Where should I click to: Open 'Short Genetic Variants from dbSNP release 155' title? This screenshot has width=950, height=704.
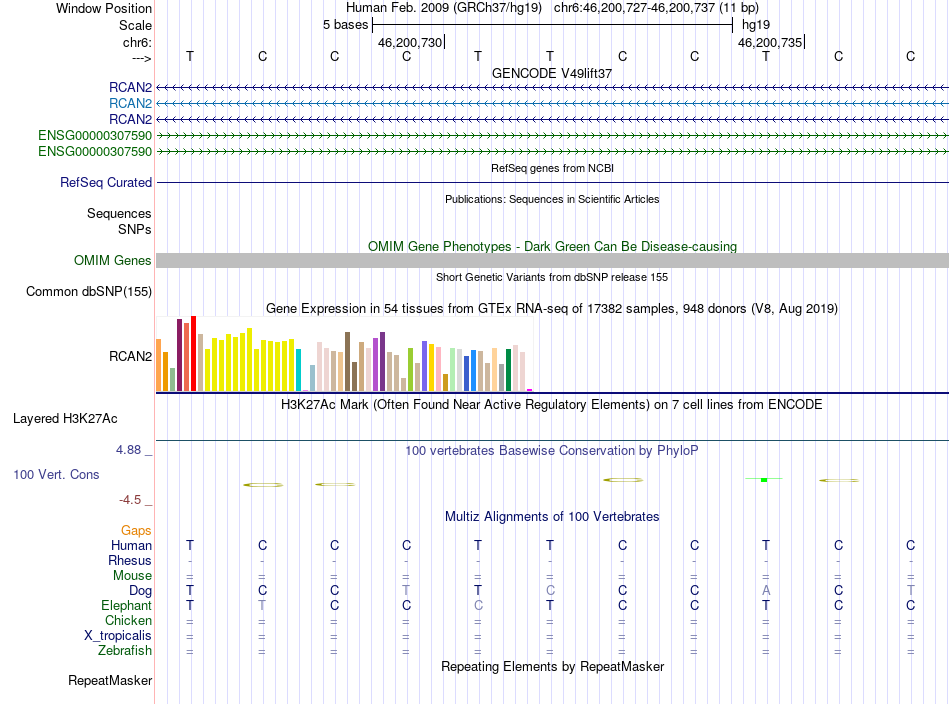pos(552,277)
